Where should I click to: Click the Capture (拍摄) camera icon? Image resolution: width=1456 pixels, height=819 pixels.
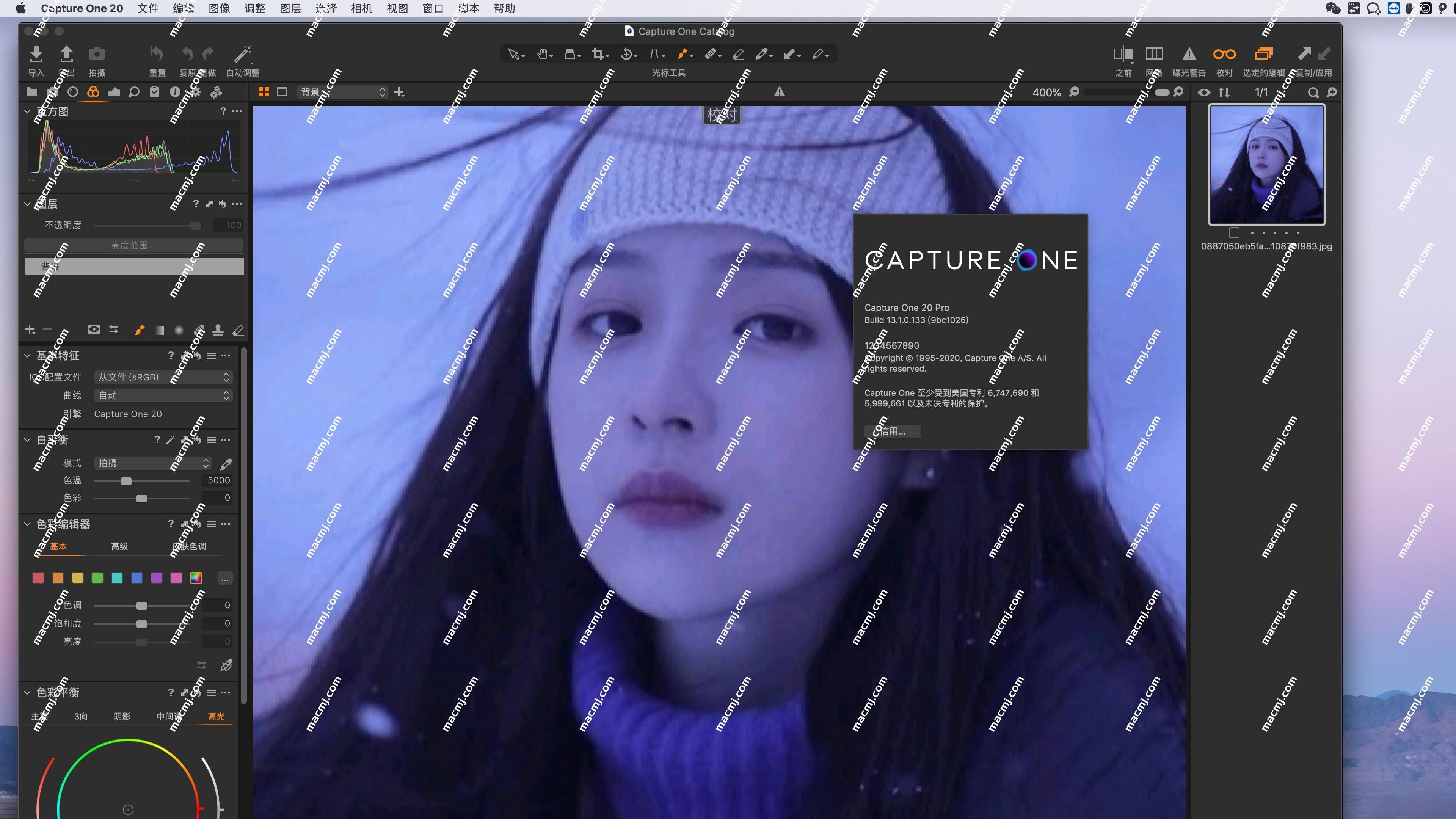[x=97, y=54]
